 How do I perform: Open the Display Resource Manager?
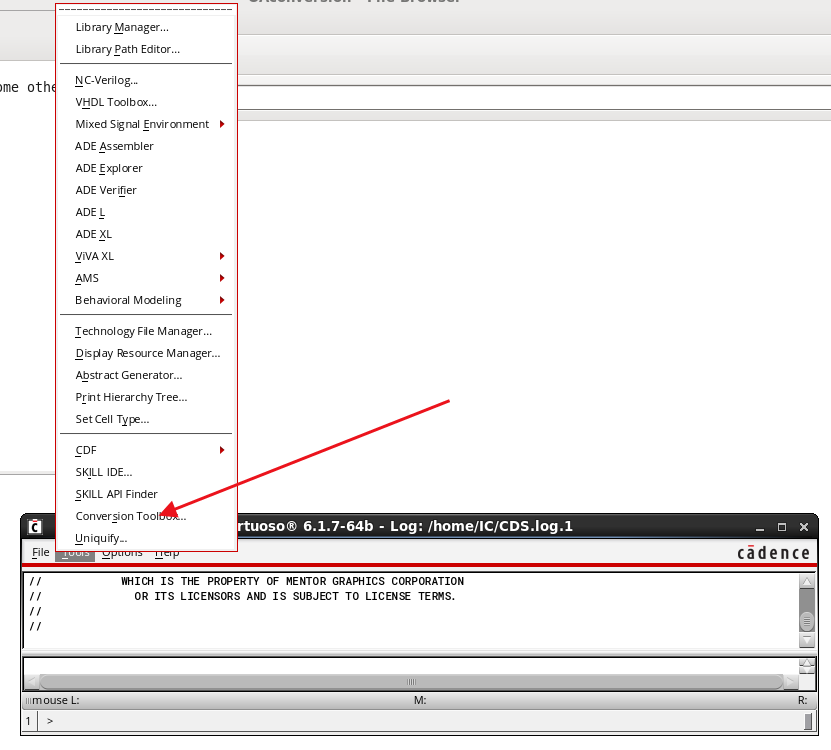tap(146, 353)
